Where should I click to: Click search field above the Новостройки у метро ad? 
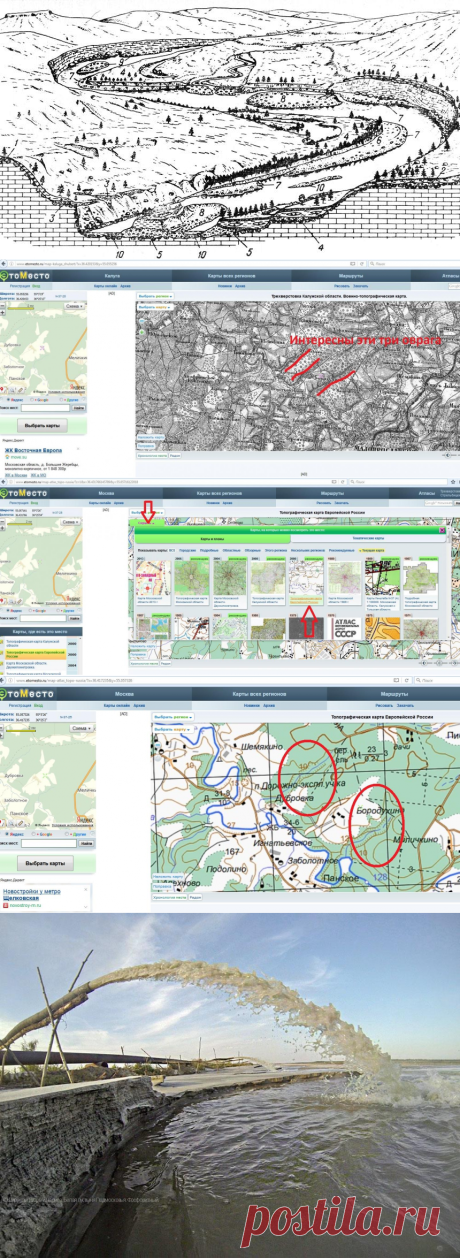pos(48,844)
